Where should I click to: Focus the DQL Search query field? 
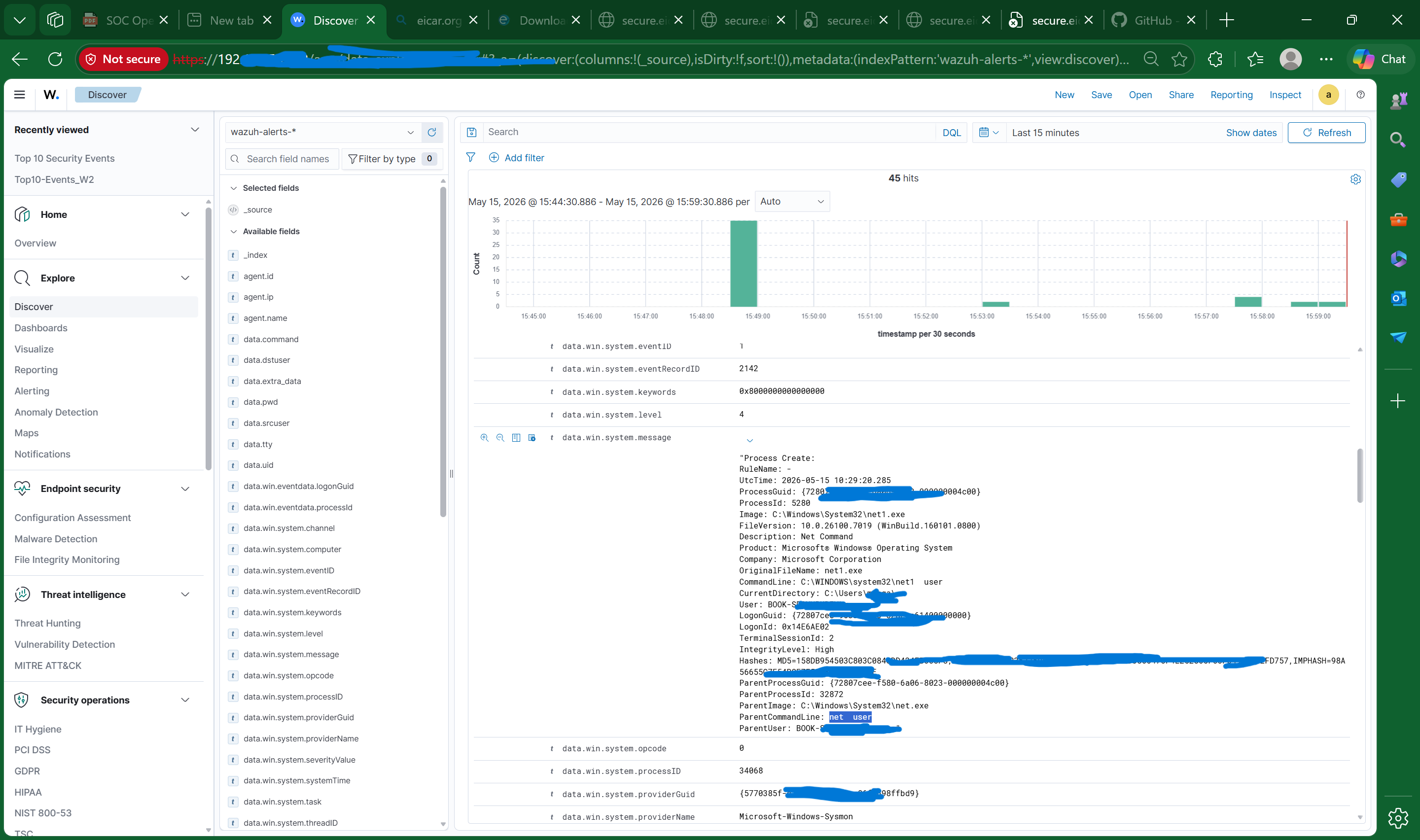[x=709, y=133]
